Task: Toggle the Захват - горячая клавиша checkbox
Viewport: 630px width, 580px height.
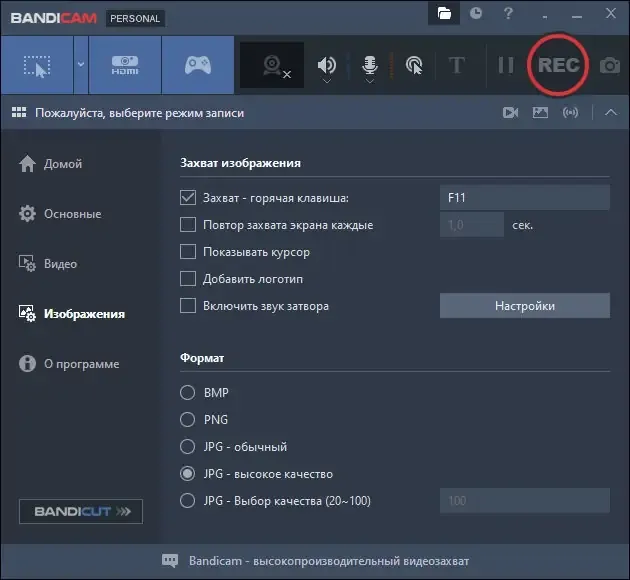Action: [x=188, y=198]
